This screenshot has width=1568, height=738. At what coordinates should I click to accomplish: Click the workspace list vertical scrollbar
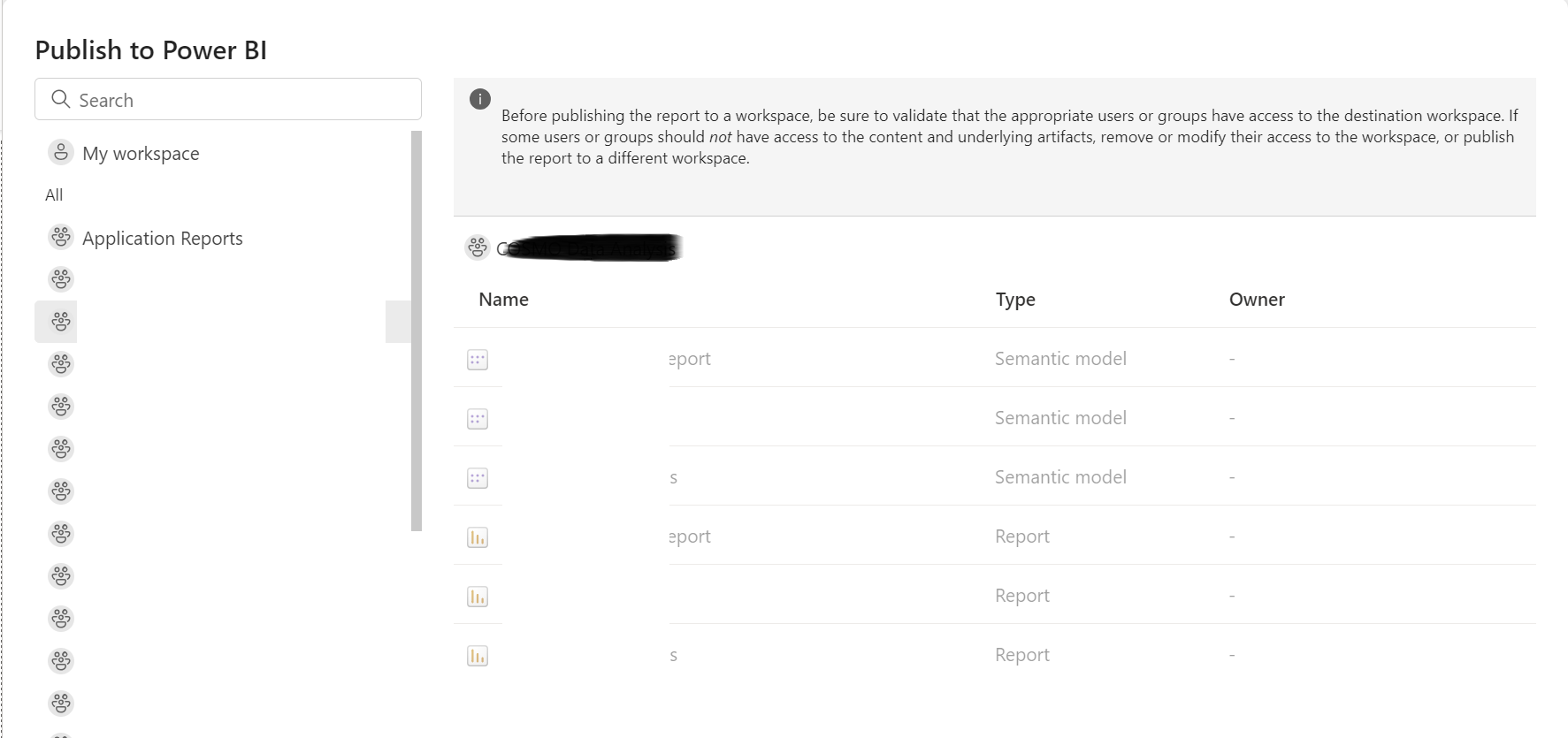pos(417,331)
